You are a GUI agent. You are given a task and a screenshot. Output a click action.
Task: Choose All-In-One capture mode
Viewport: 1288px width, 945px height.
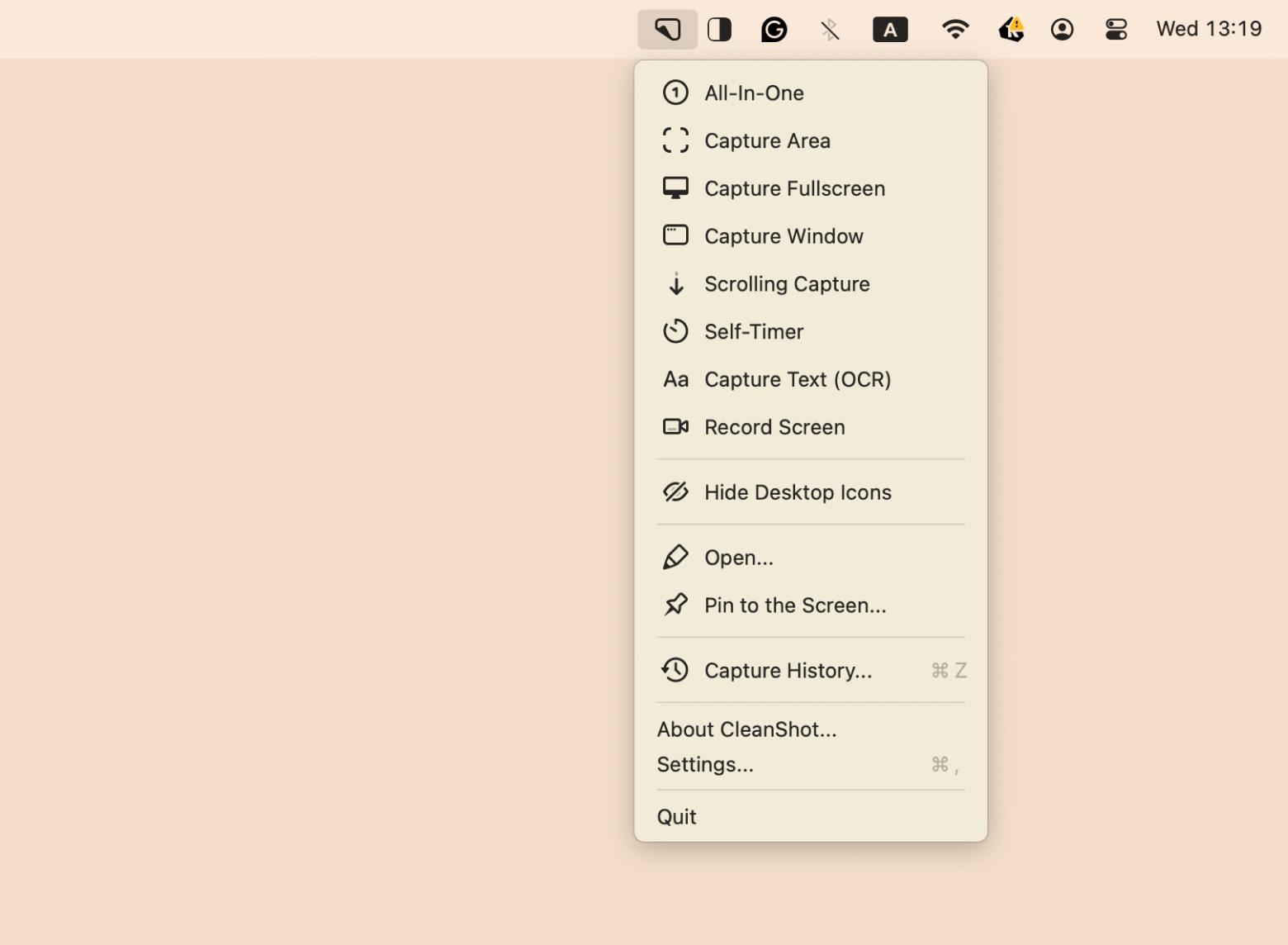pyautogui.click(x=753, y=93)
